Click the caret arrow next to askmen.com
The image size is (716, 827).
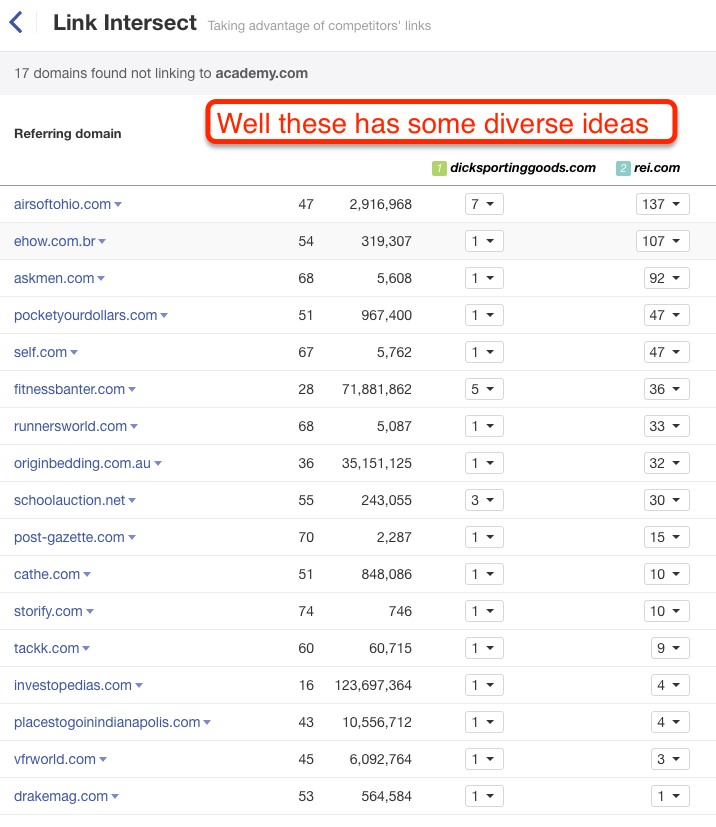(x=101, y=279)
